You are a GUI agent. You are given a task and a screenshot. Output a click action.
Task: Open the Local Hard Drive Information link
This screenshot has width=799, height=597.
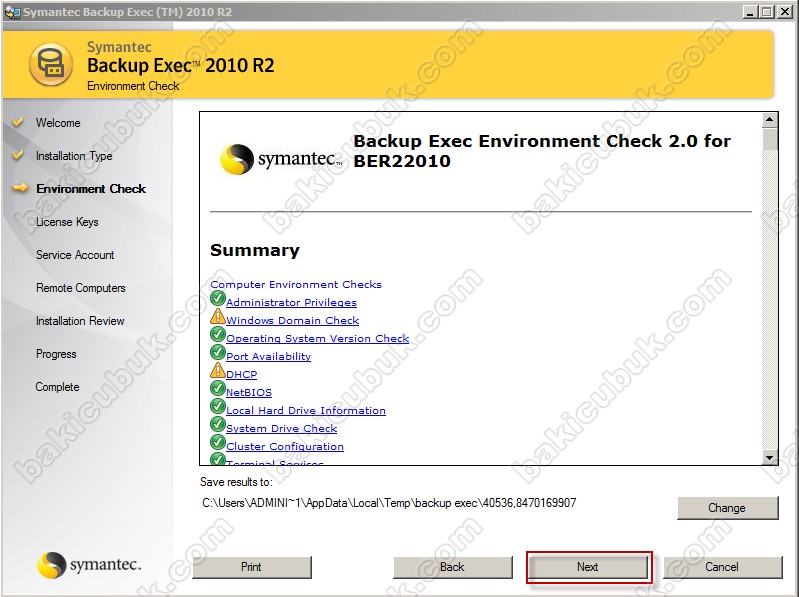pos(306,411)
